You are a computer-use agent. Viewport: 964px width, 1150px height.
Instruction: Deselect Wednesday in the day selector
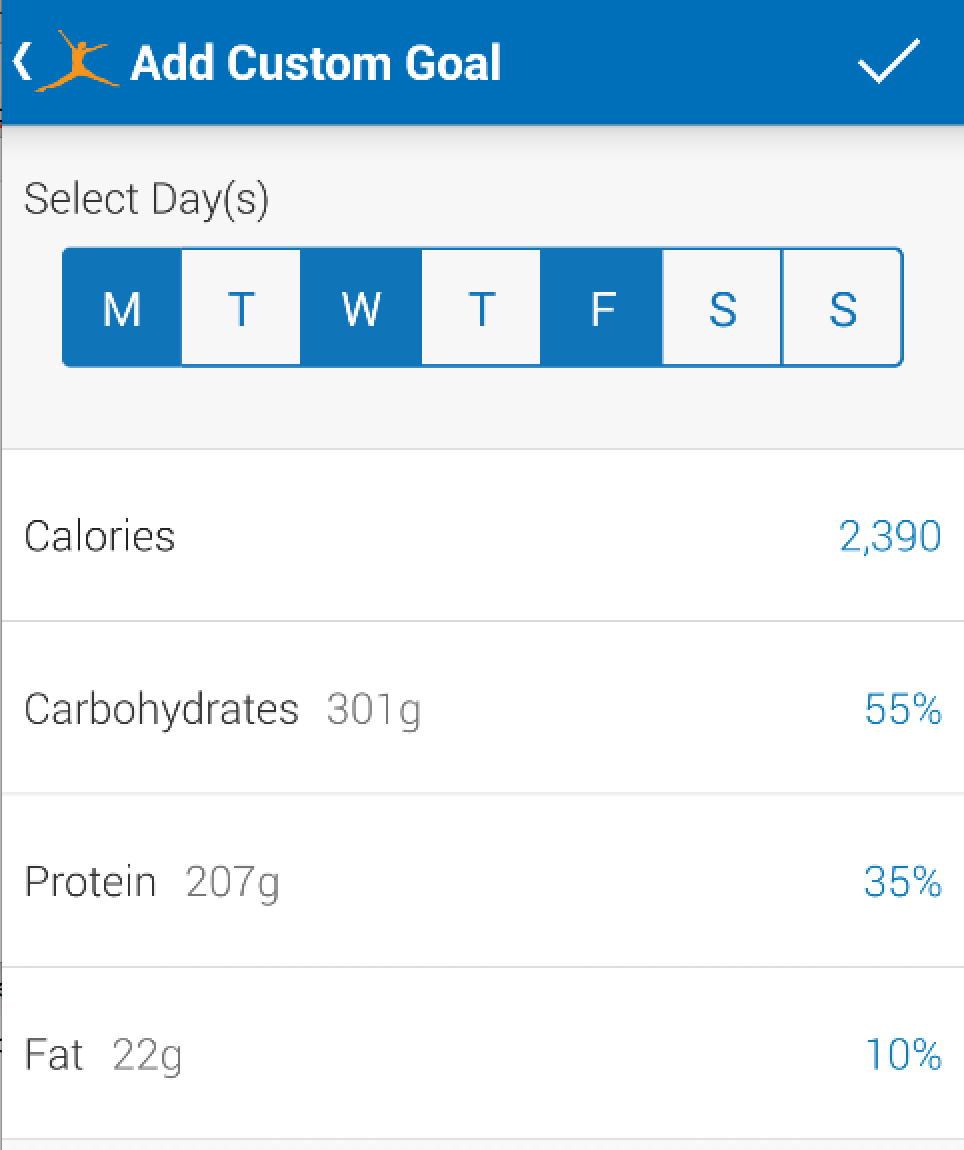362,307
